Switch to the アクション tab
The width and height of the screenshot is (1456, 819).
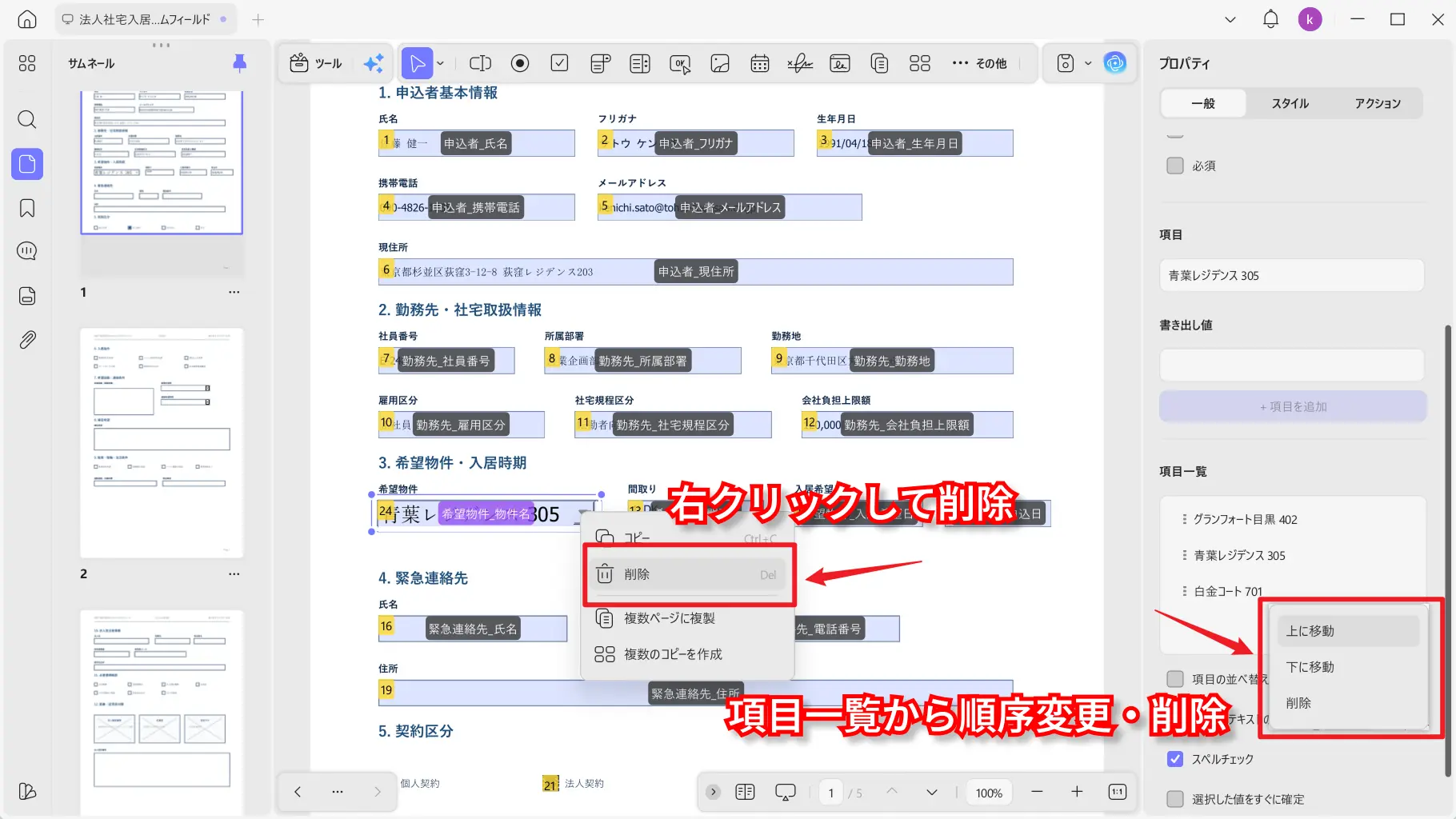(1378, 103)
